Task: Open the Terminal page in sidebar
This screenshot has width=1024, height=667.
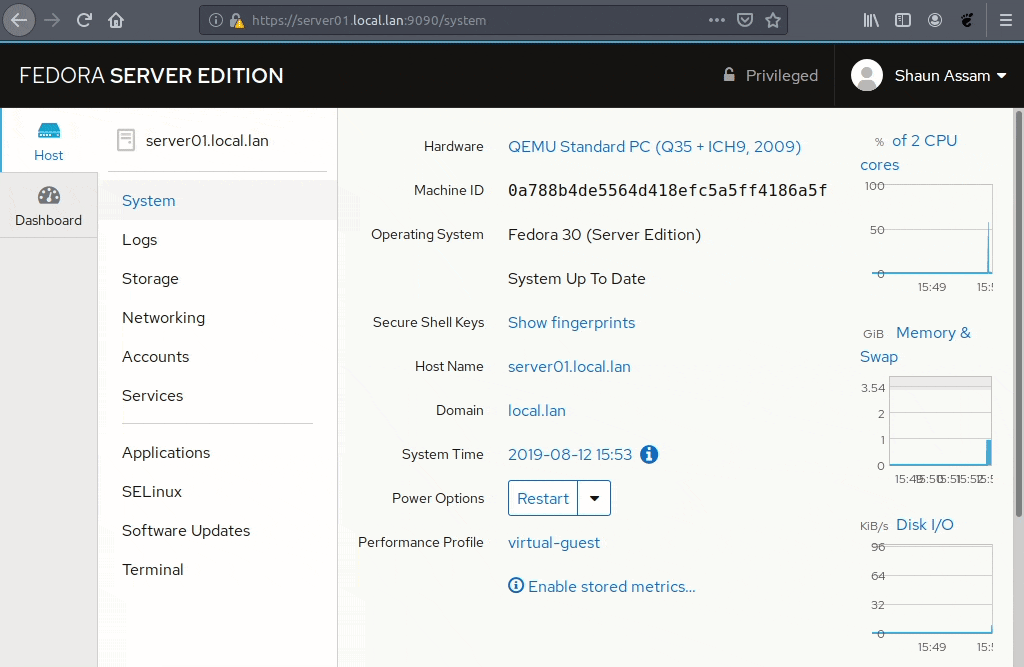Action: 153,570
